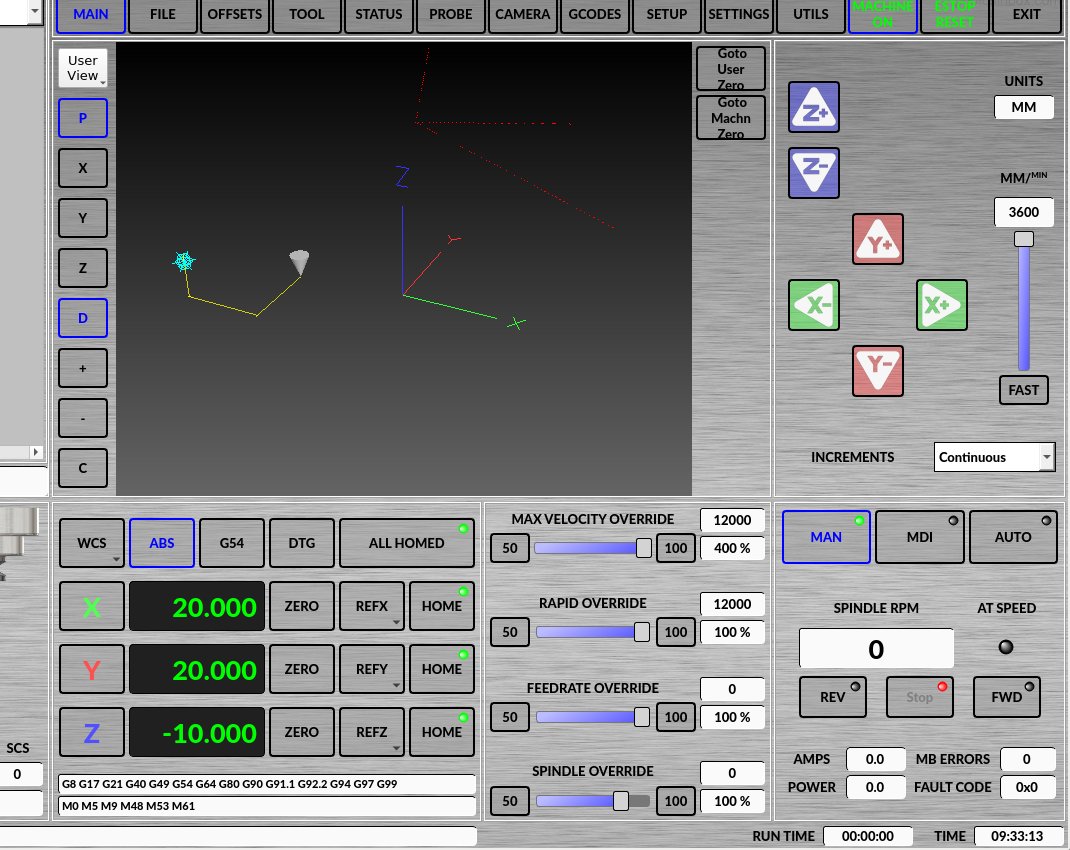
Task: Set Feedrate Override to 100
Action: [676, 717]
